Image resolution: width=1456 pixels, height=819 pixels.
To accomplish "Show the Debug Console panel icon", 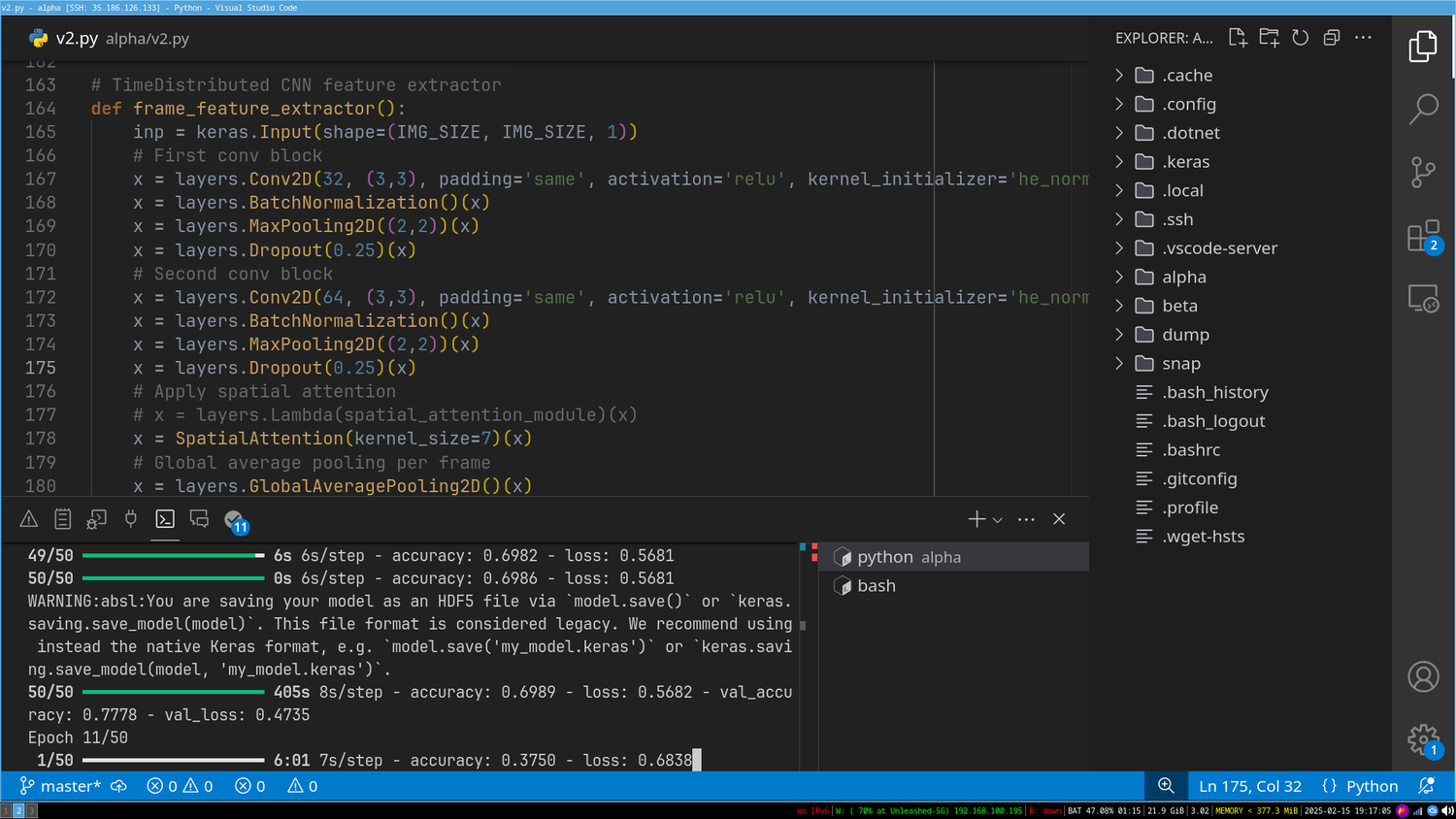I will [x=96, y=519].
